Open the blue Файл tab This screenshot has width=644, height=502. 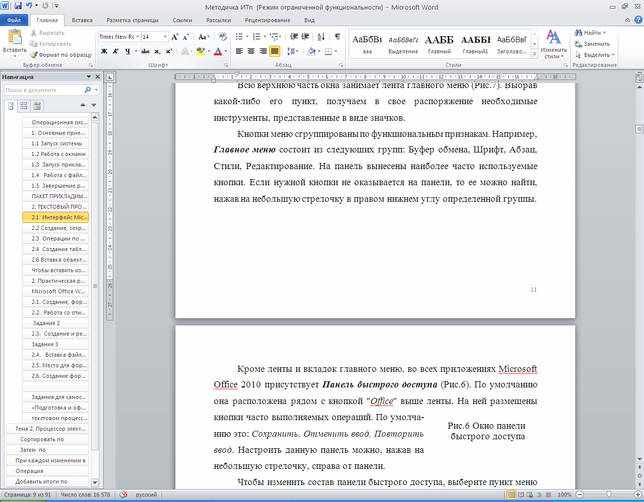coord(14,20)
